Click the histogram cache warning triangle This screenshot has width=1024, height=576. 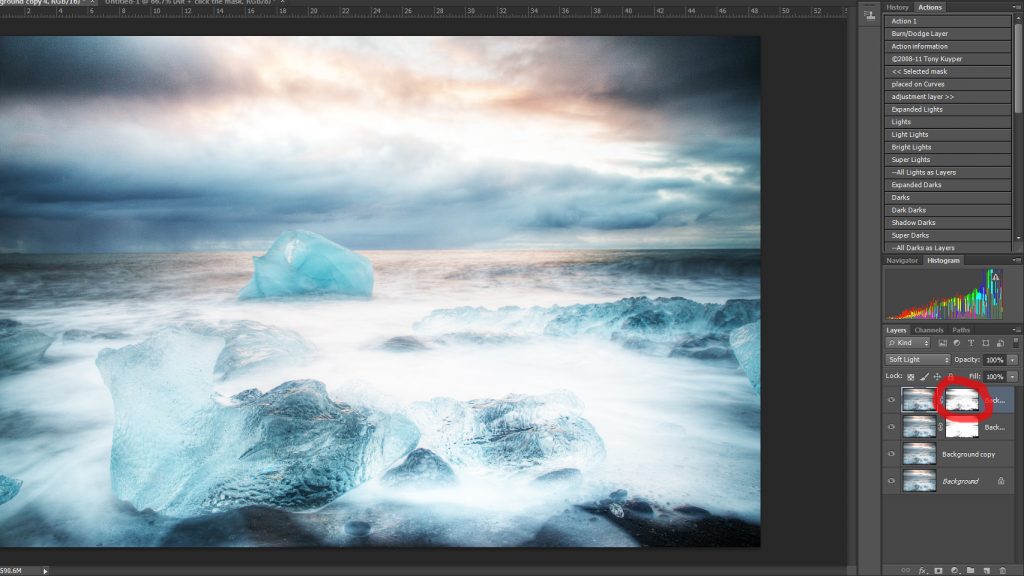pyautogui.click(x=995, y=277)
